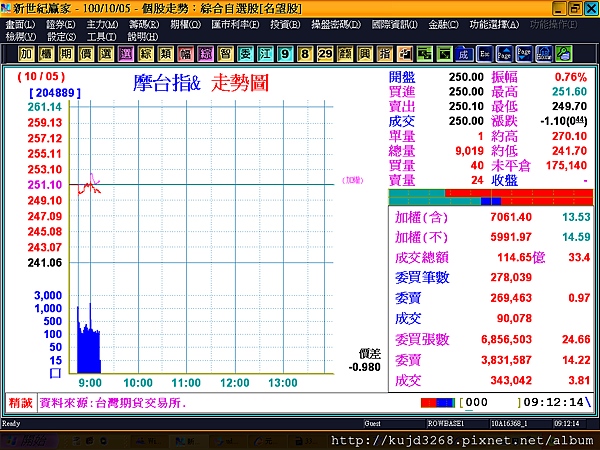The image size is (600, 450).
Task: Click the Page Up toolbar icon
Action: 504,54
